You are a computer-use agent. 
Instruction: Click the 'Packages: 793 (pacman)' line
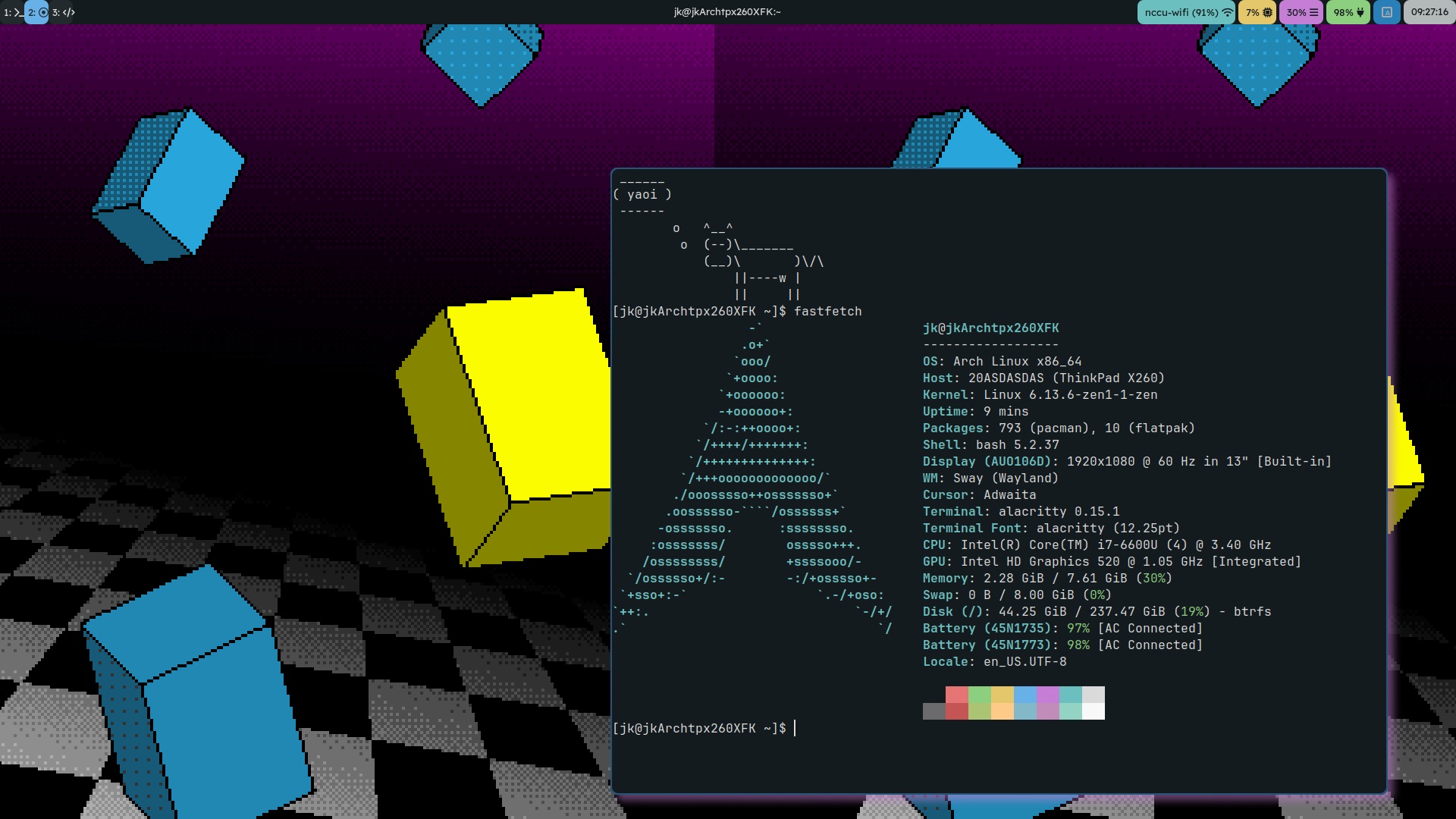[1059, 428]
